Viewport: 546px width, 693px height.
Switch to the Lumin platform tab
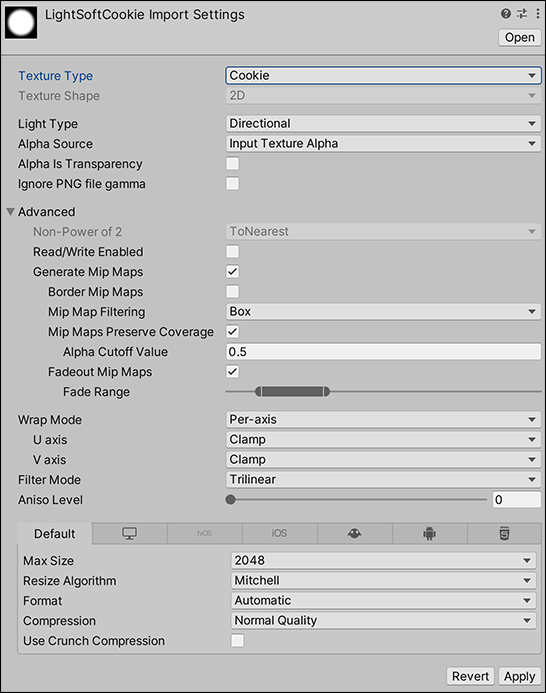pos(355,533)
